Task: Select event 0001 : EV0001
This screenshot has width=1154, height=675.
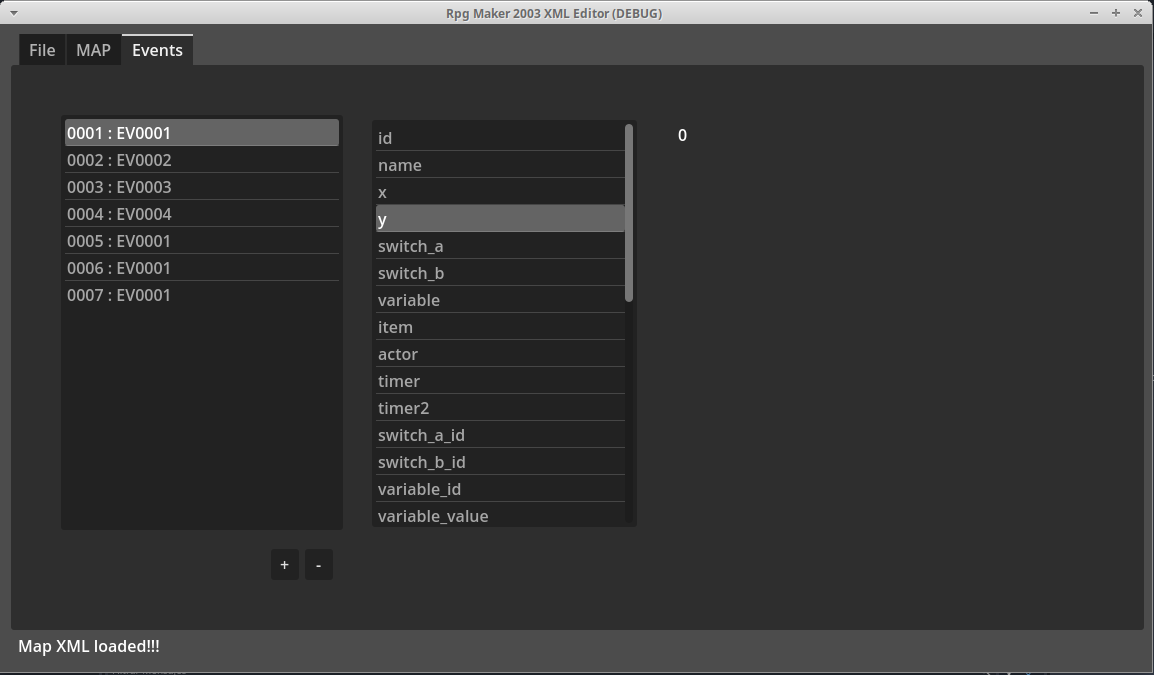Action: point(202,132)
